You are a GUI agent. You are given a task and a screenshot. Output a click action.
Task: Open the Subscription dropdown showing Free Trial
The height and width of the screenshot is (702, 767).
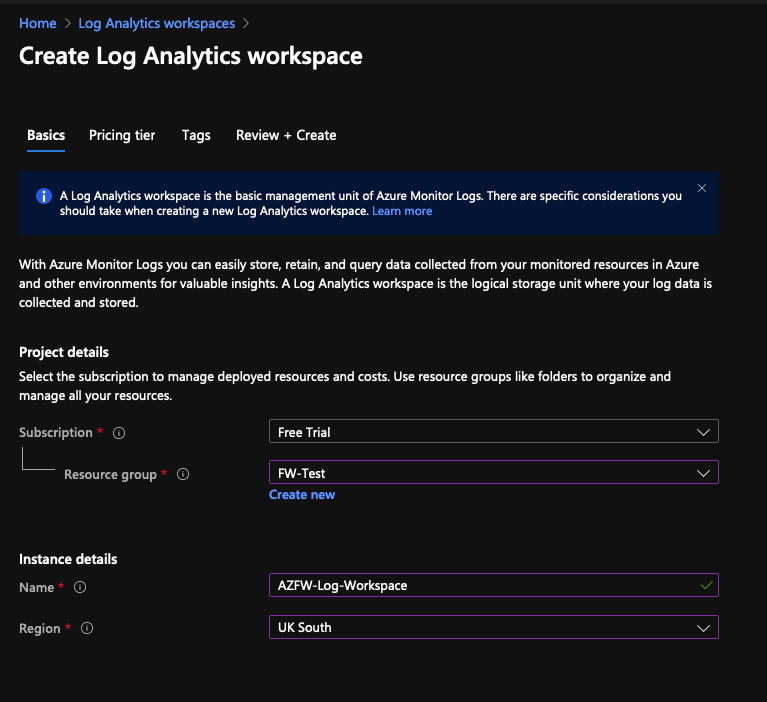494,431
